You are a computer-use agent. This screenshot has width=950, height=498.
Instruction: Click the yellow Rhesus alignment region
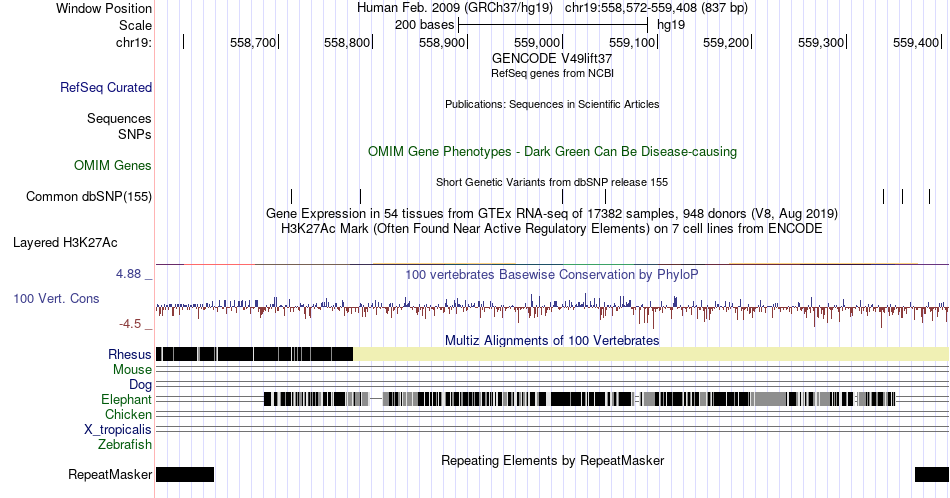click(651, 354)
